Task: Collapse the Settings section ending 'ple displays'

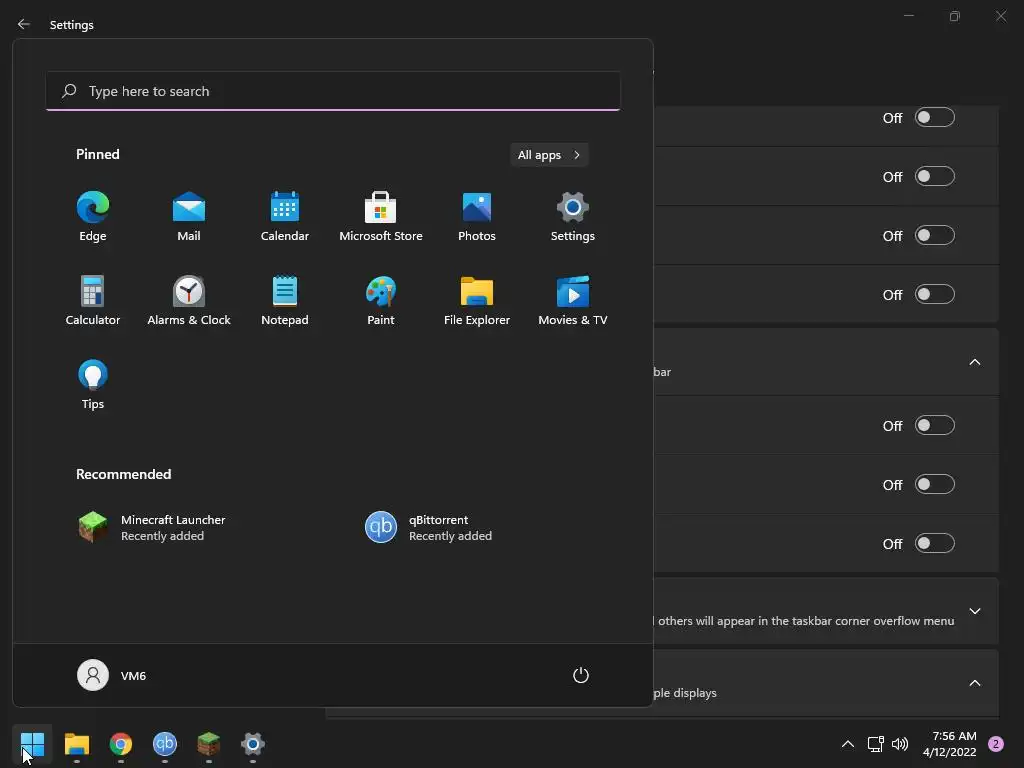Action: coord(974,683)
